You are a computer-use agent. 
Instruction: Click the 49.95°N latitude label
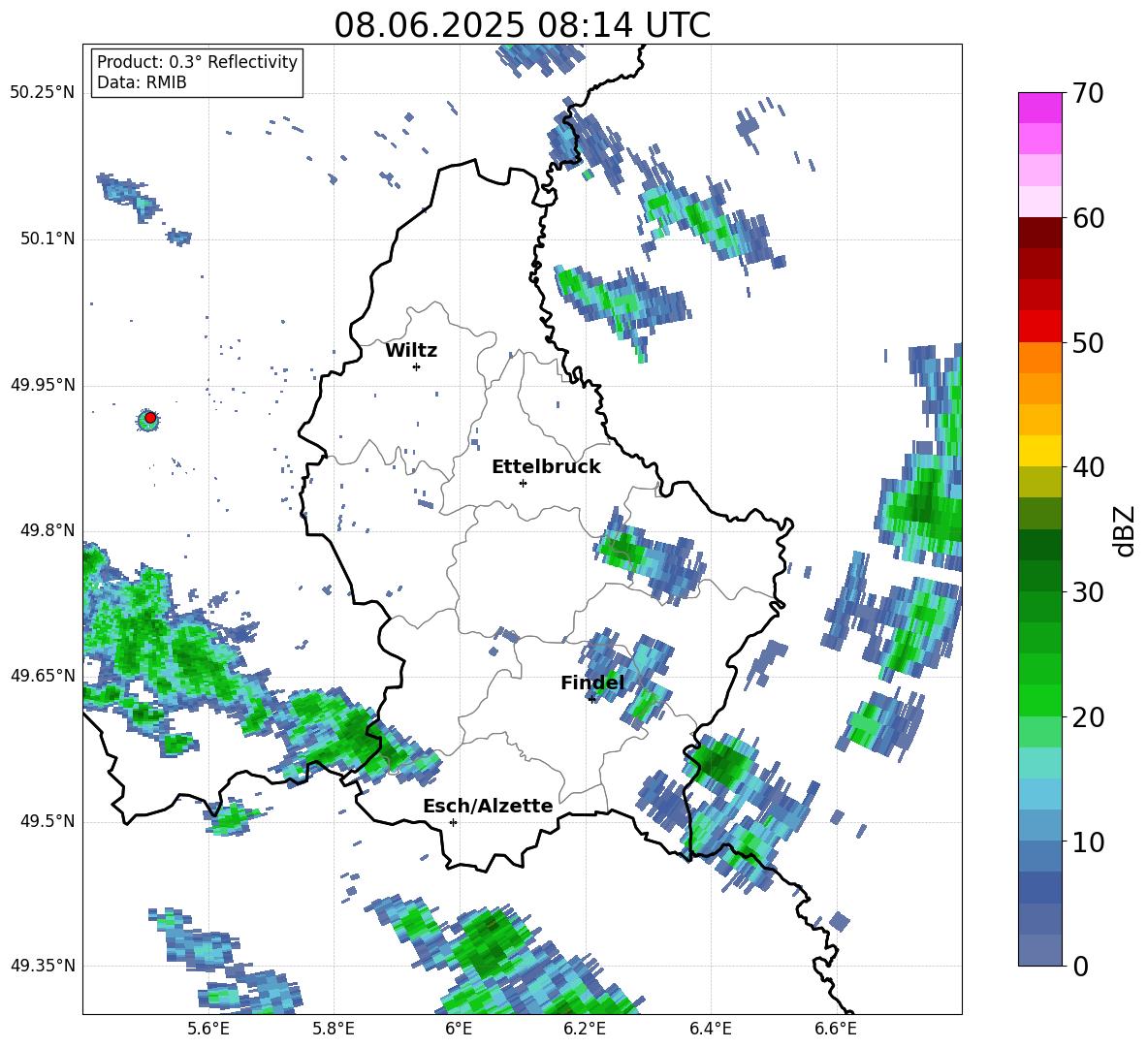pos(43,384)
